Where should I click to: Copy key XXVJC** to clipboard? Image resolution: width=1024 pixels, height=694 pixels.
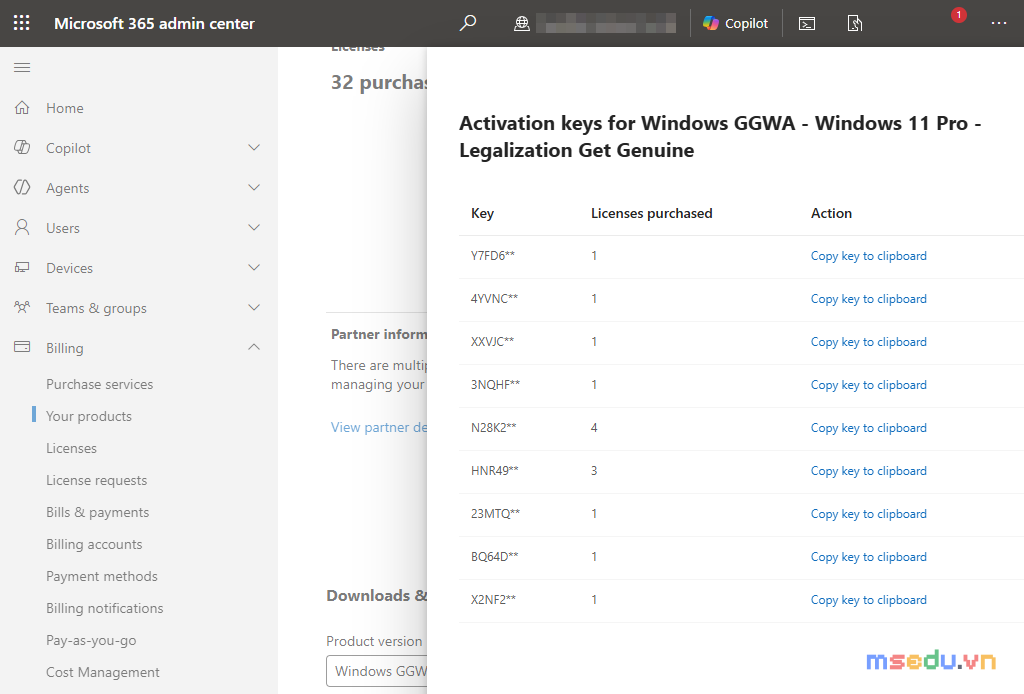[869, 342]
